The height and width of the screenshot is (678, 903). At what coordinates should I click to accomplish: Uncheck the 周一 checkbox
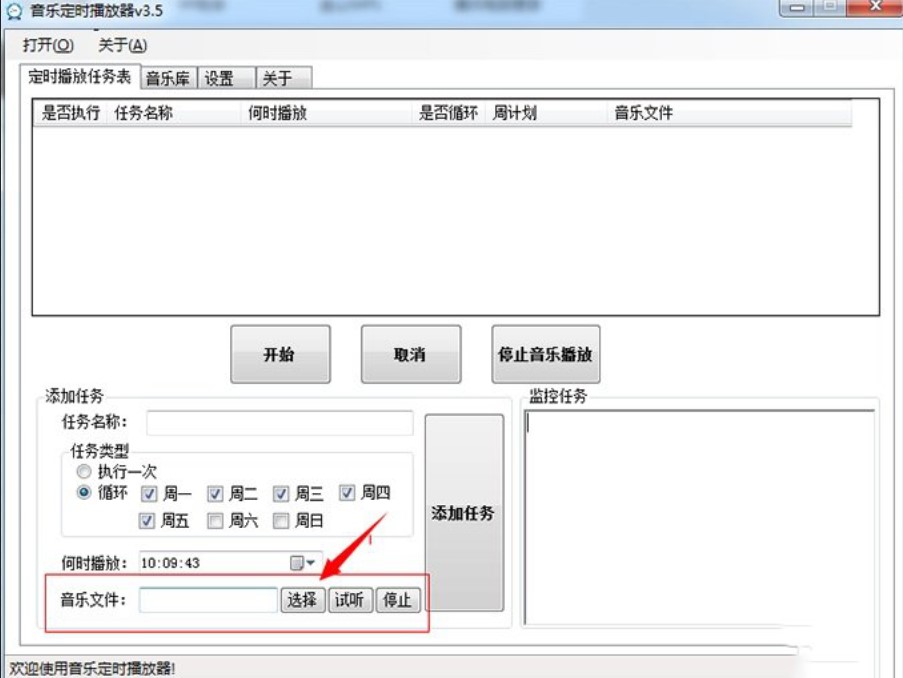coord(149,494)
